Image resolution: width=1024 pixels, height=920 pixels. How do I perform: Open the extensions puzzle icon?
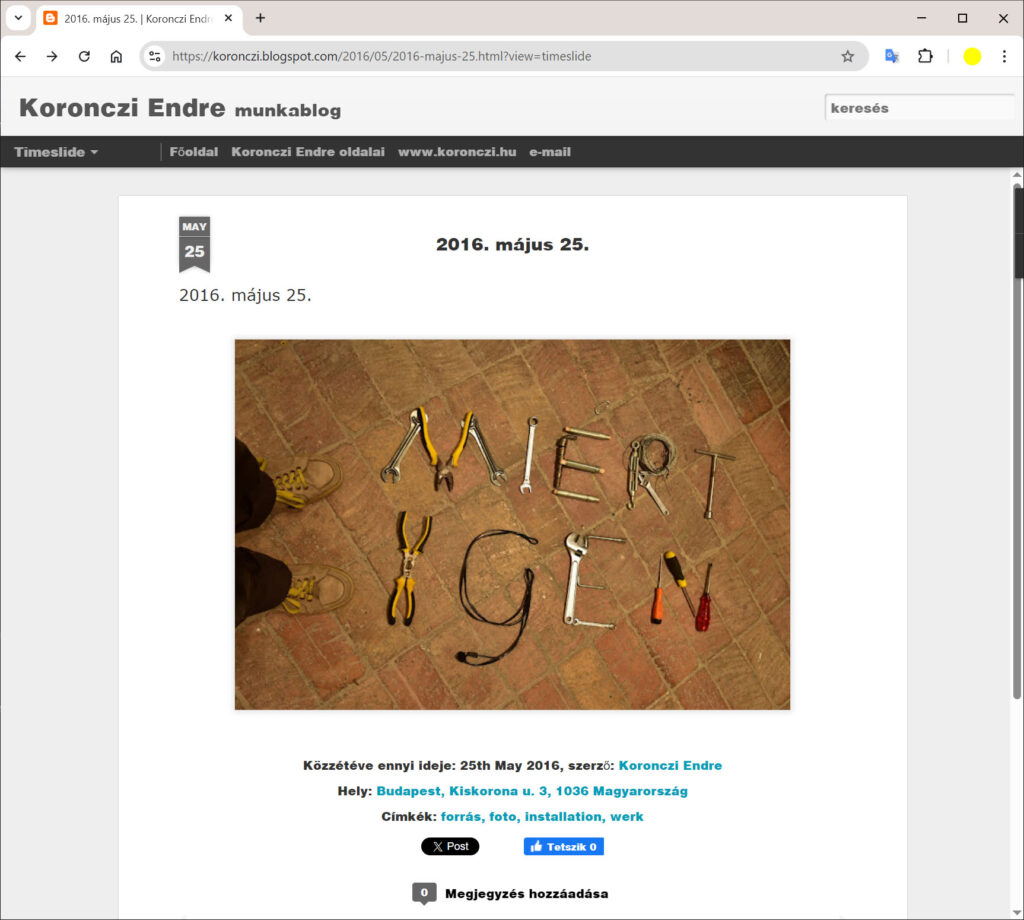pyautogui.click(x=925, y=57)
